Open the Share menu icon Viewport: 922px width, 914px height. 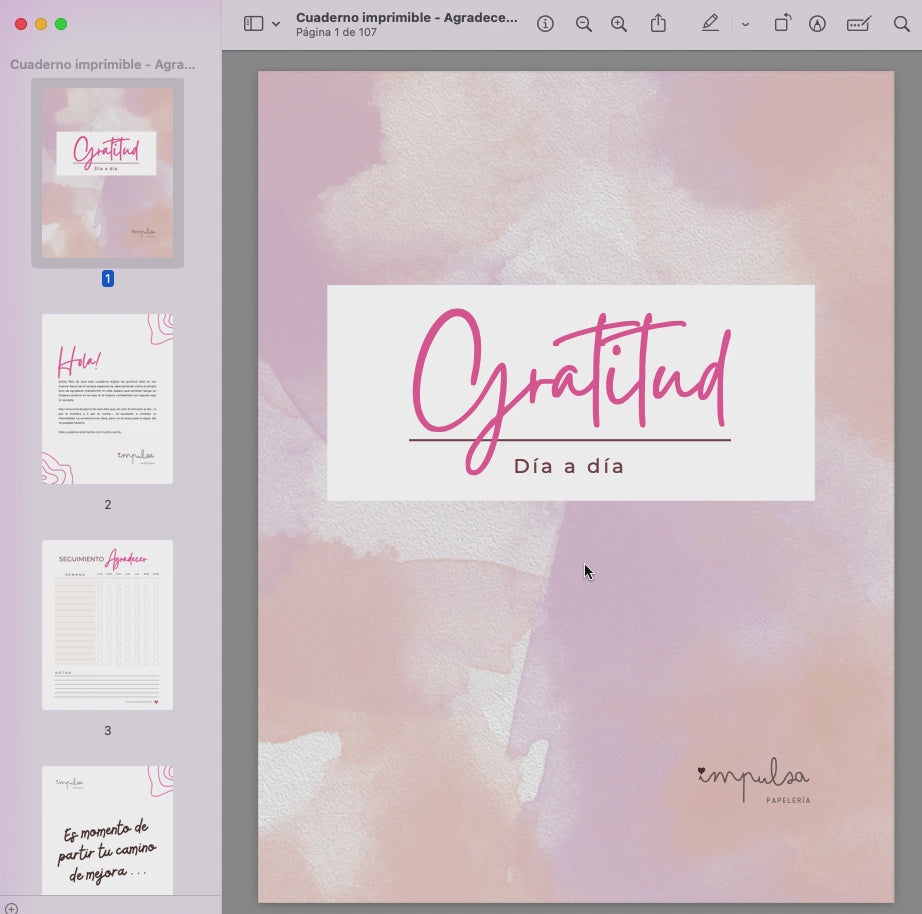[x=658, y=24]
